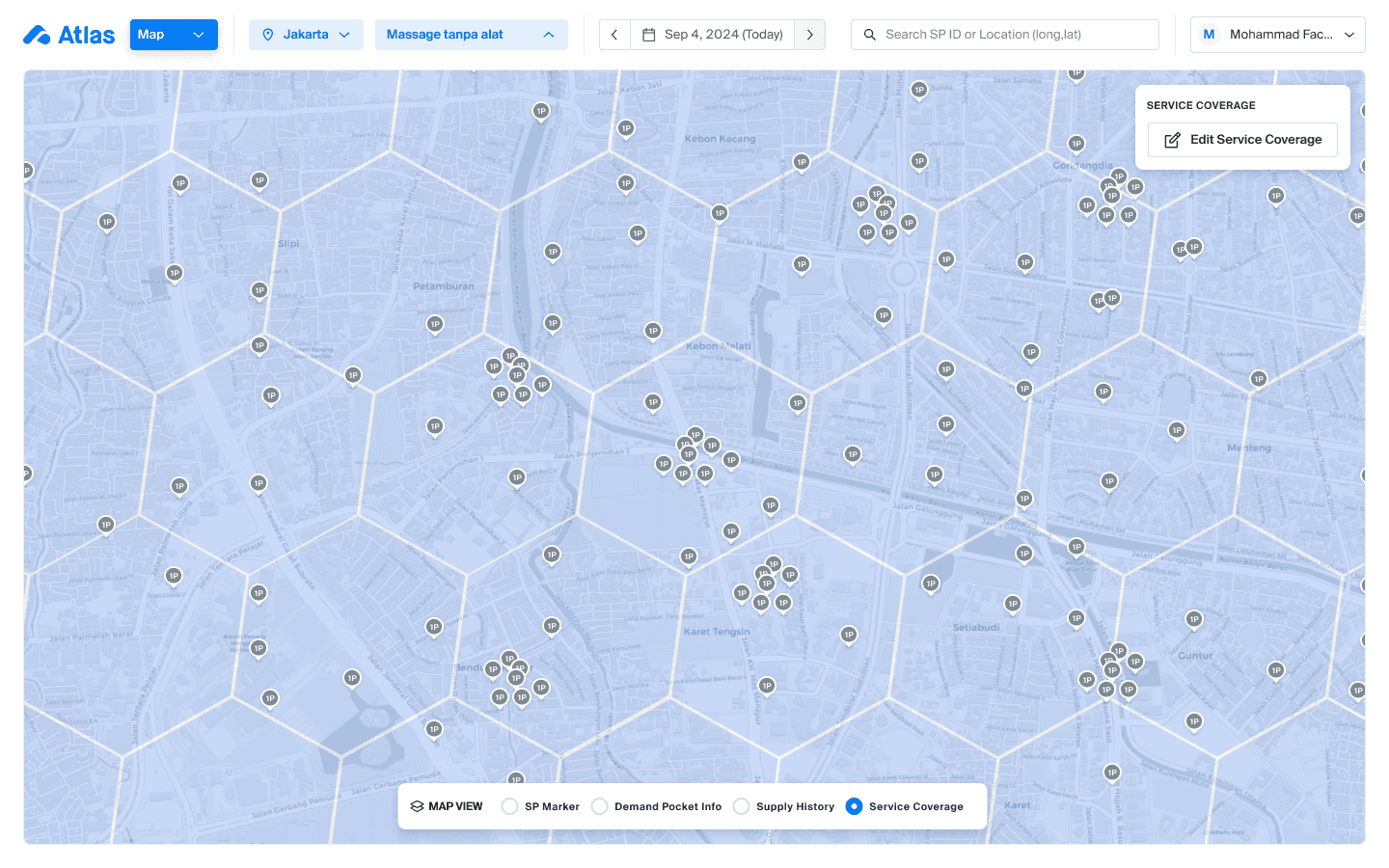This screenshot has height=868, width=1389.
Task: Click the search magnifier icon
Action: click(870, 35)
